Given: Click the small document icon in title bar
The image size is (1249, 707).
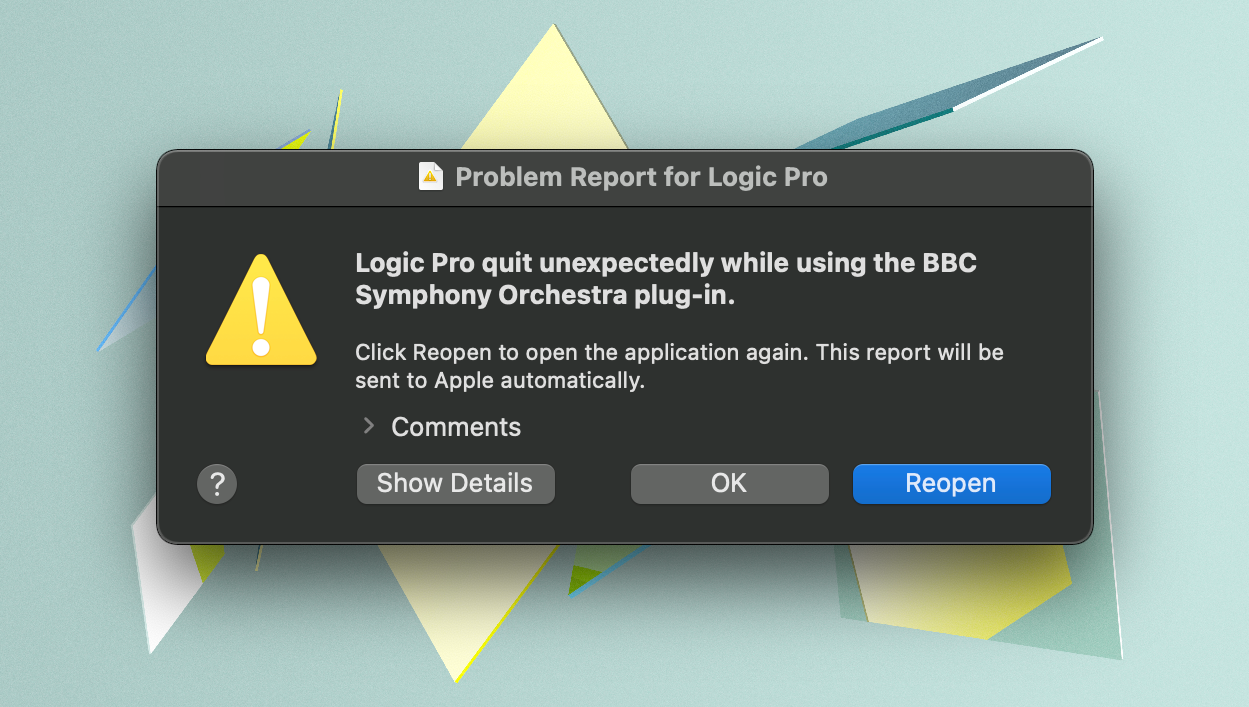Looking at the screenshot, I should [430, 177].
